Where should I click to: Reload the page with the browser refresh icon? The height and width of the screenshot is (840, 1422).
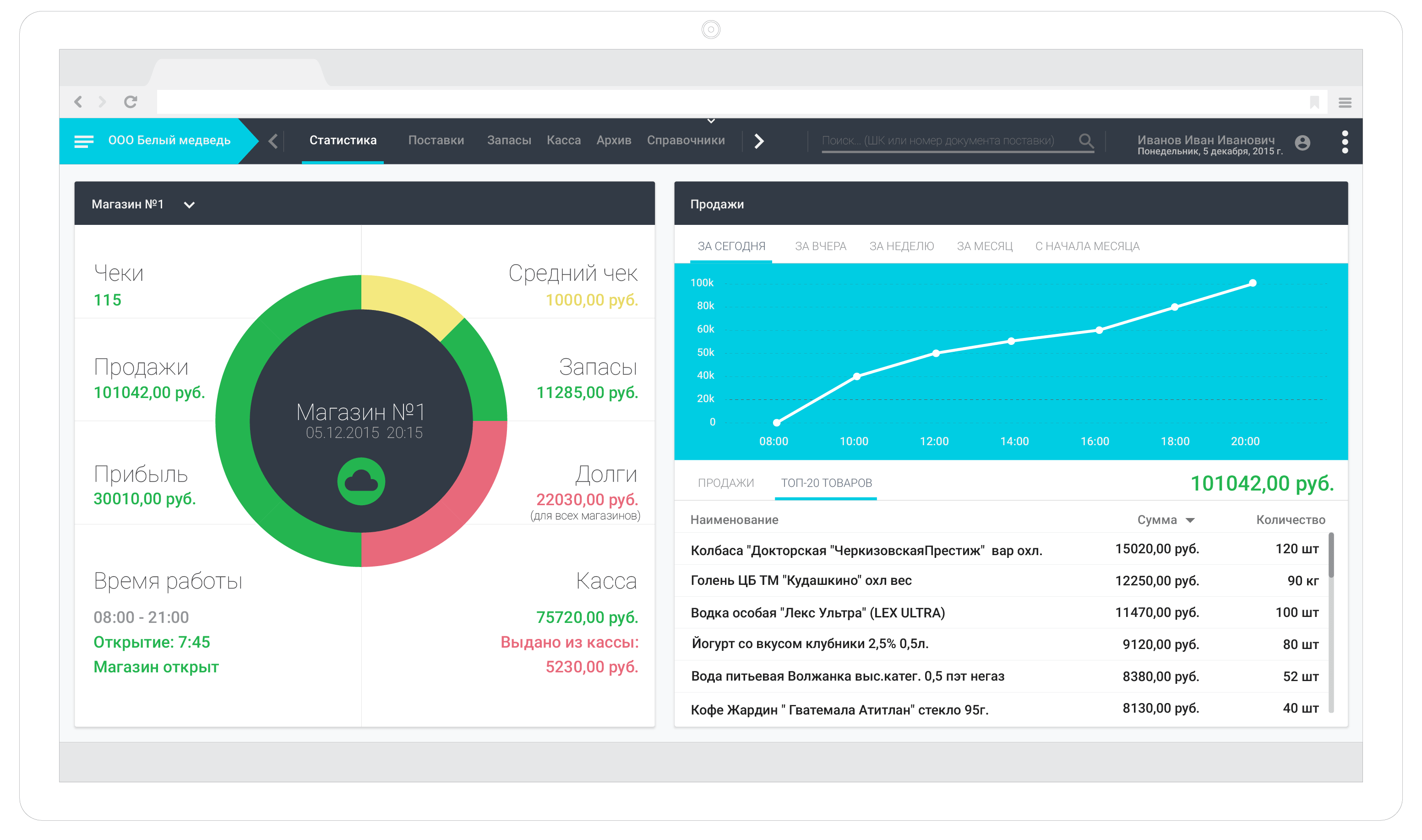pyautogui.click(x=131, y=102)
